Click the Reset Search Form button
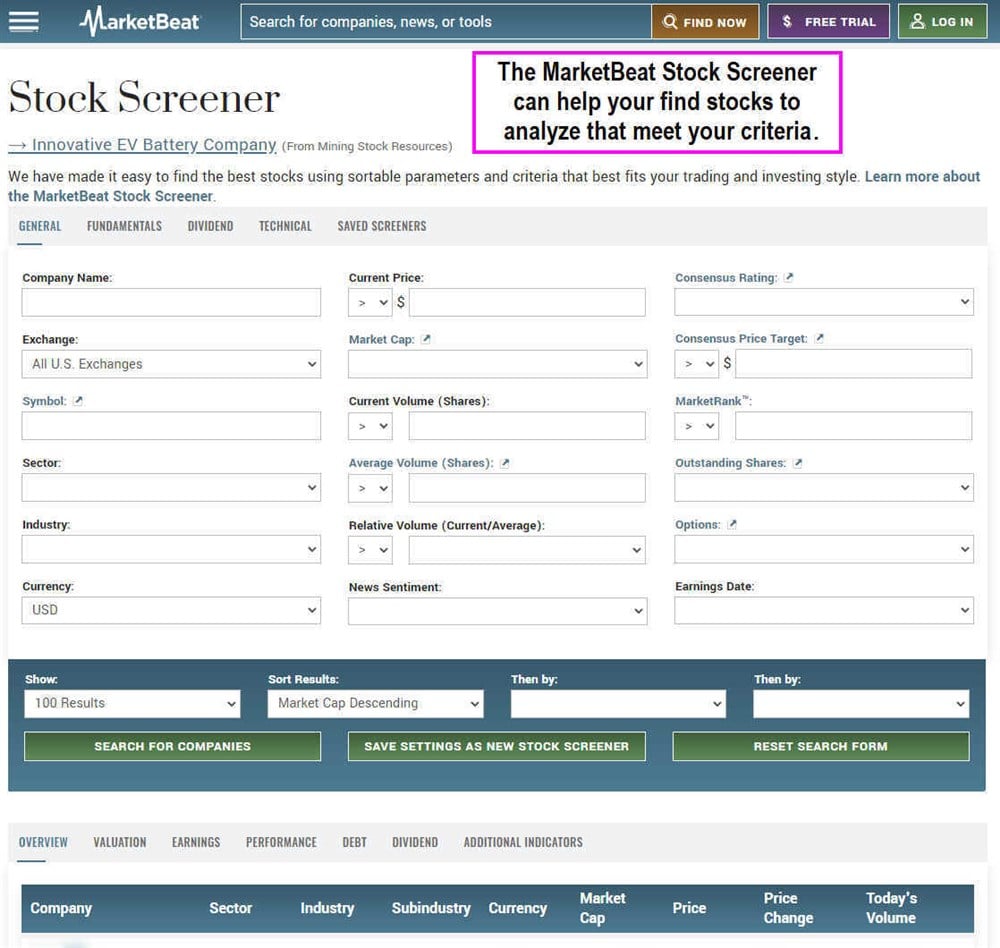The image size is (1000, 948). 820,746
